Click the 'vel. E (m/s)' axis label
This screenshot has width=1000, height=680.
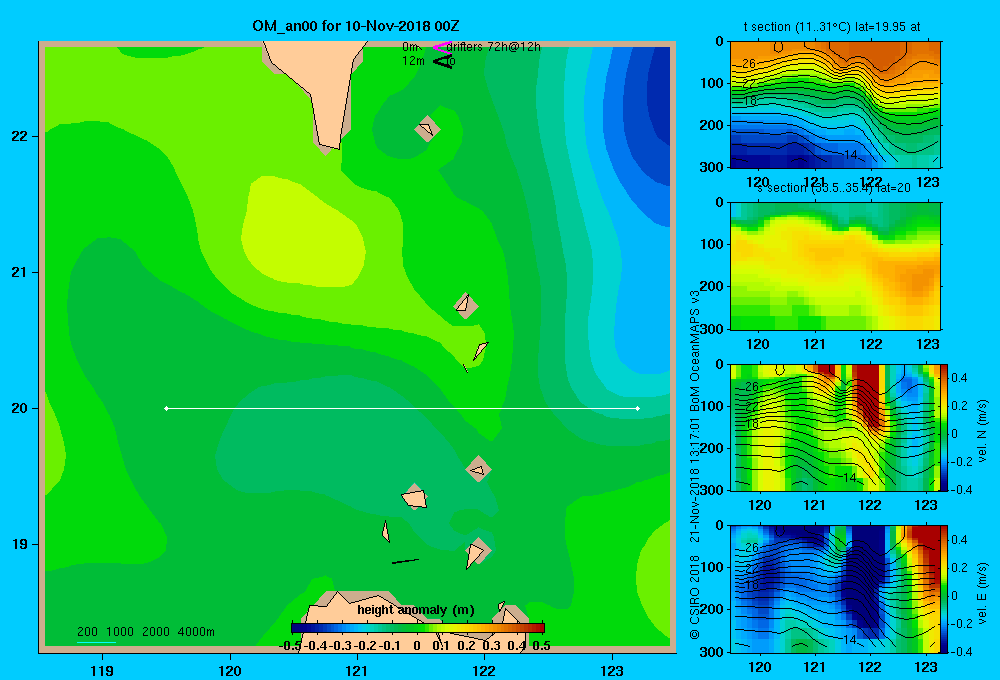coord(983,593)
